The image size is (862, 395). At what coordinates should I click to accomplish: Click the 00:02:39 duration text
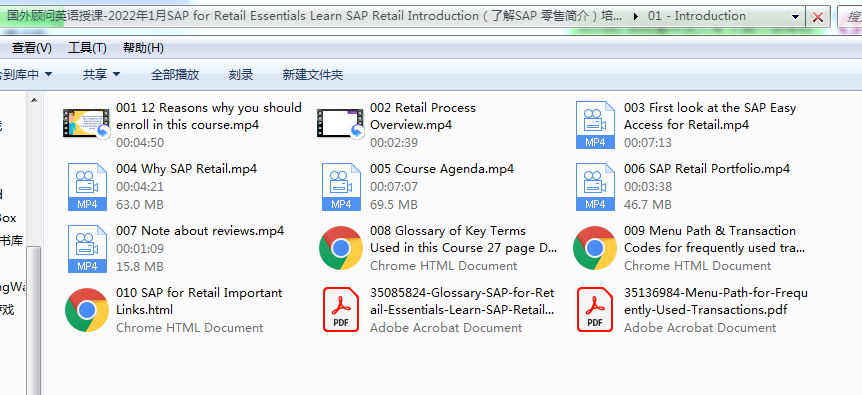point(394,143)
